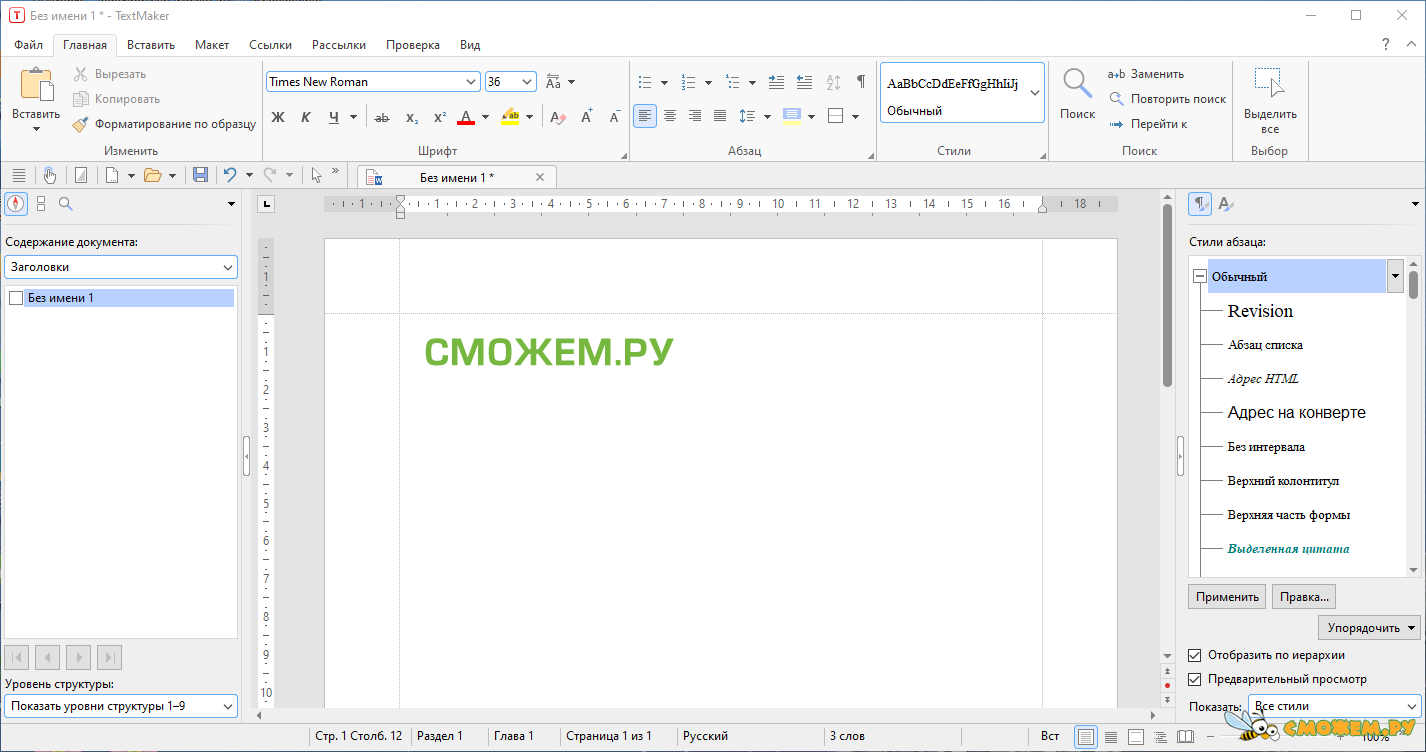Image resolution: width=1426 pixels, height=752 pixels.
Task: Right-align the paragraph
Action: tap(695, 116)
